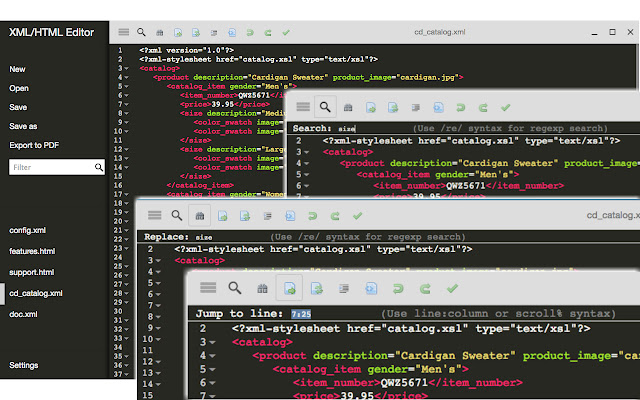Screen dimensions: 640x400
Task: Open hamburger menu in the Search window
Action: click(x=303, y=107)
